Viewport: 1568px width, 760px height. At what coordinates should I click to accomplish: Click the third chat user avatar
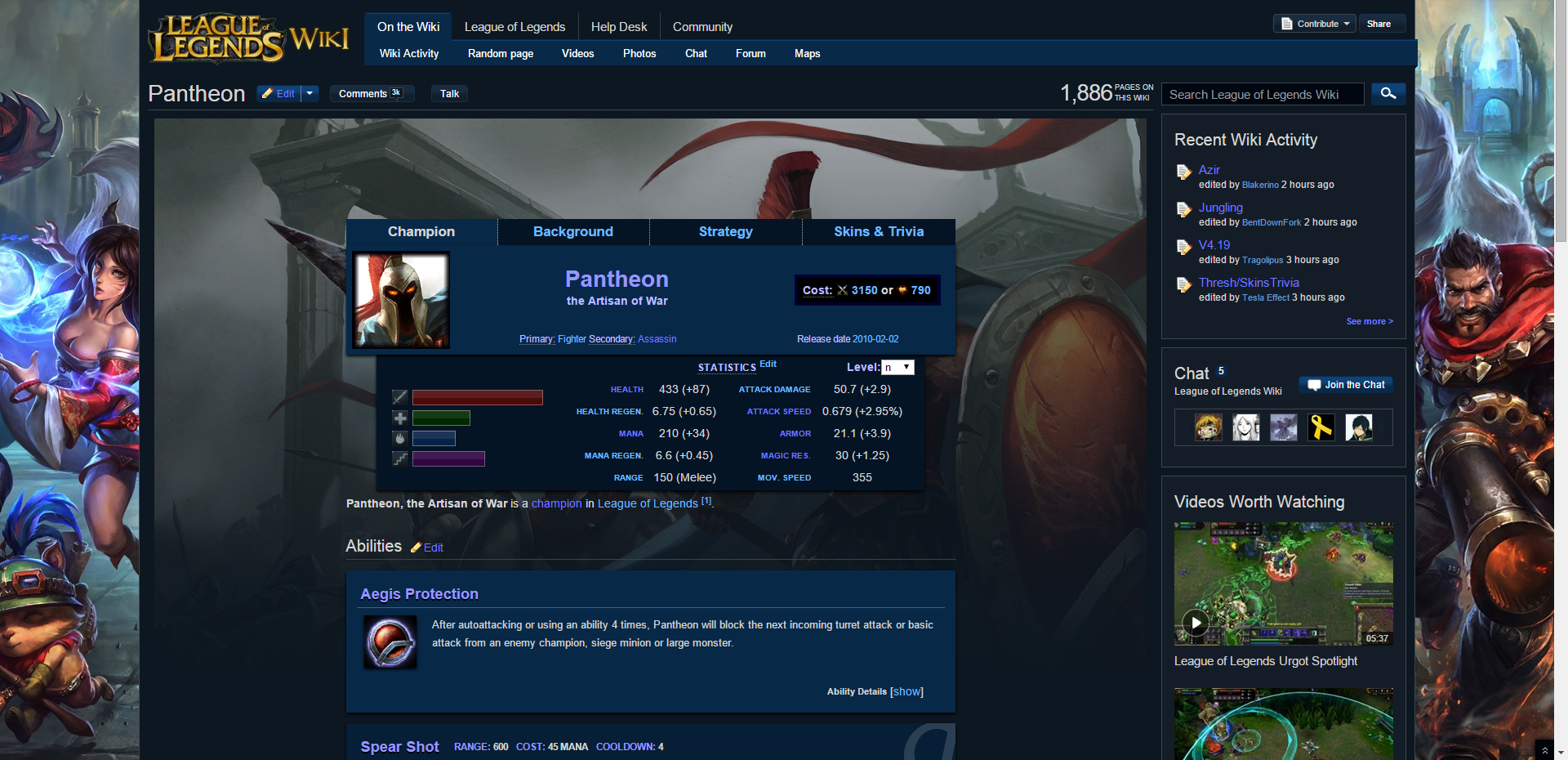(x=1284, y=427)
